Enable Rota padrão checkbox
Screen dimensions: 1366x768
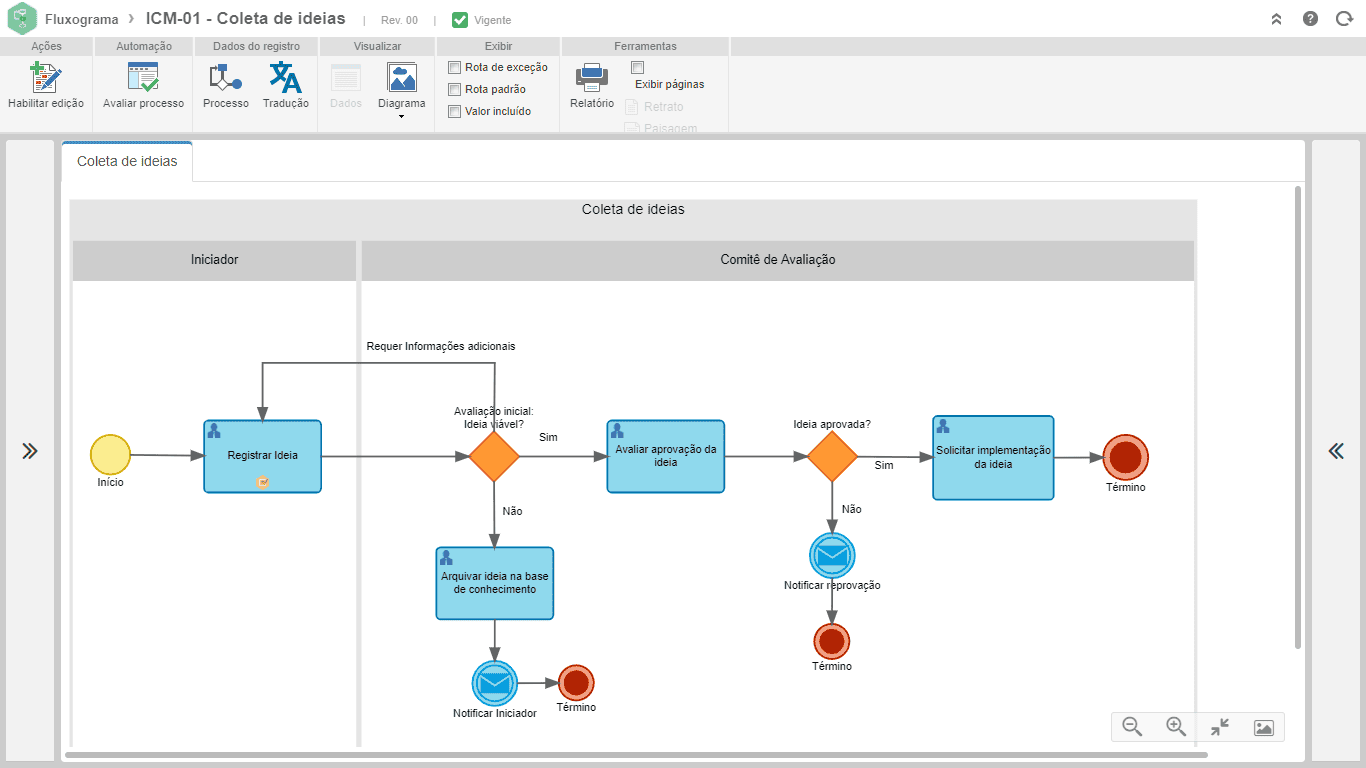(x=455, y=89)
